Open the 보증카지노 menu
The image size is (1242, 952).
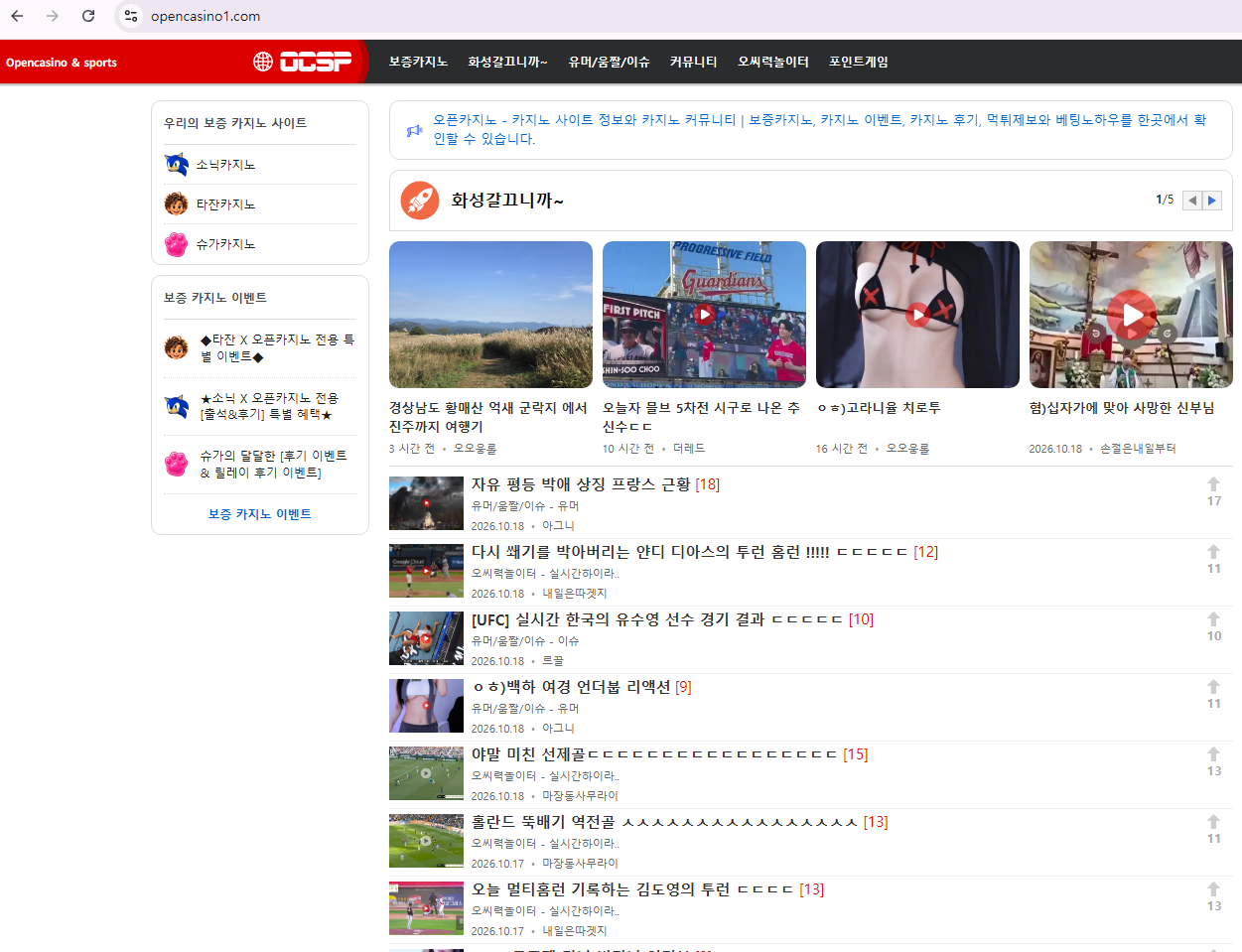point(418,62)
